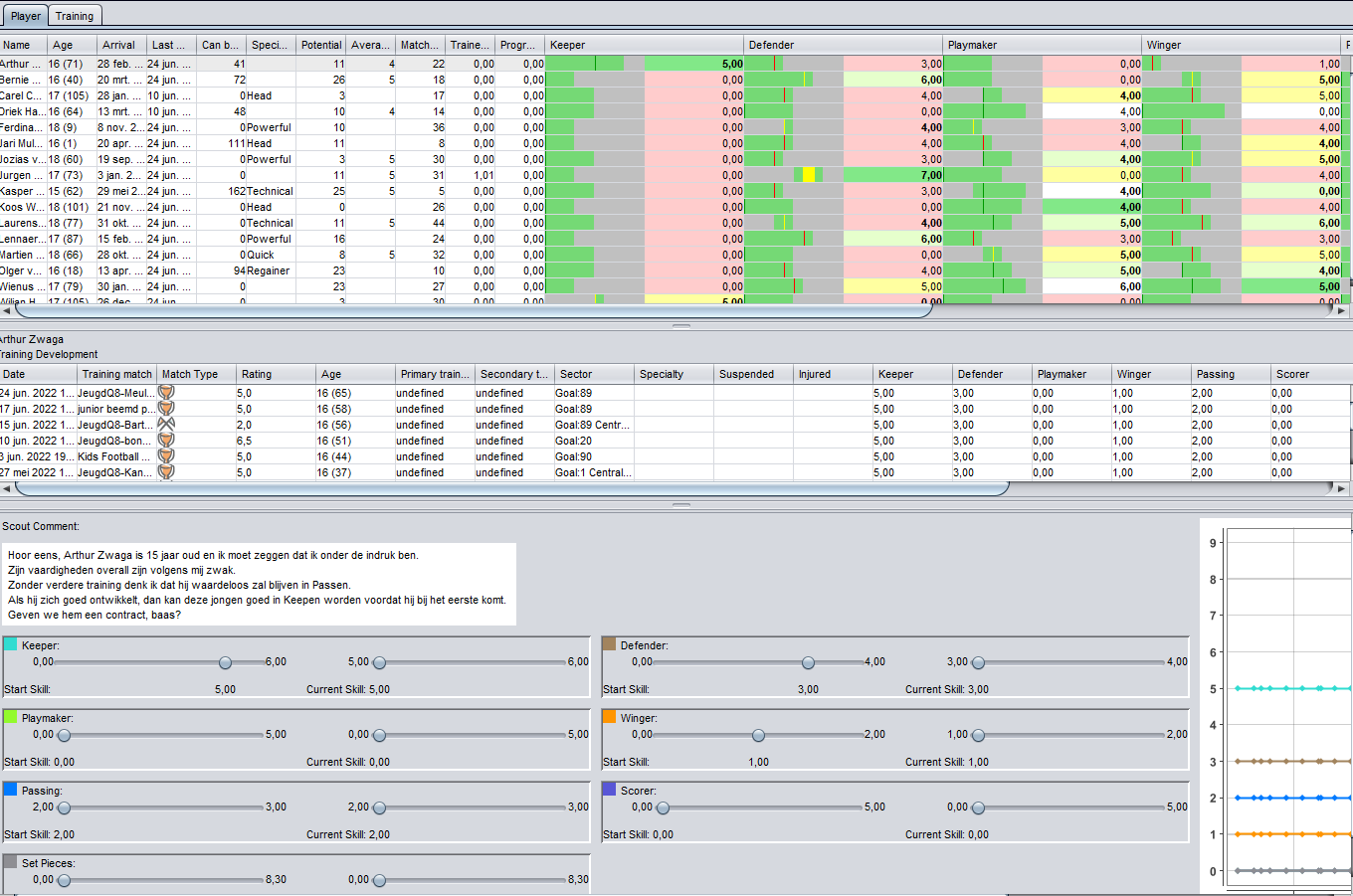Click the Defender current skill slider handle
Image resolution: width=1353 pixels, height=896 pixels.
click(x=978, y=663)
